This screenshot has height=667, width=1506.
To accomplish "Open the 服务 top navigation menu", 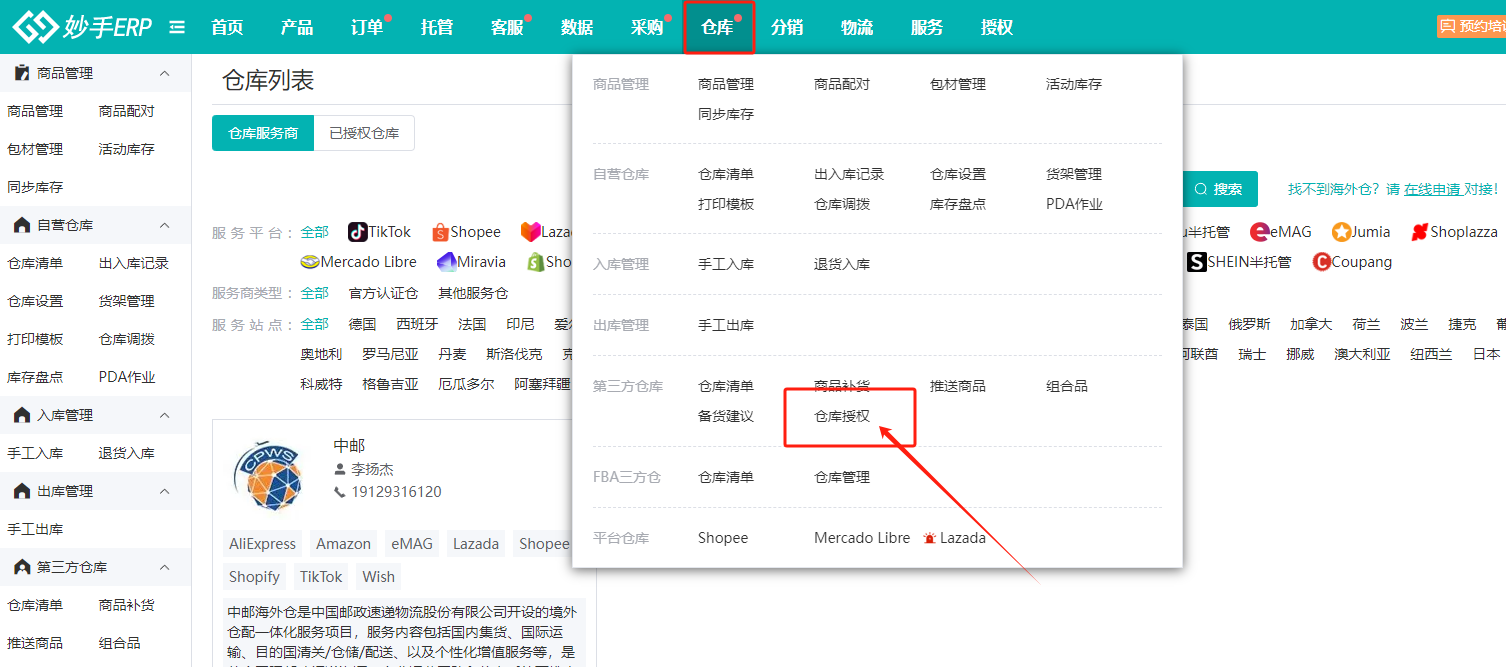I will [x=927, y=27].
